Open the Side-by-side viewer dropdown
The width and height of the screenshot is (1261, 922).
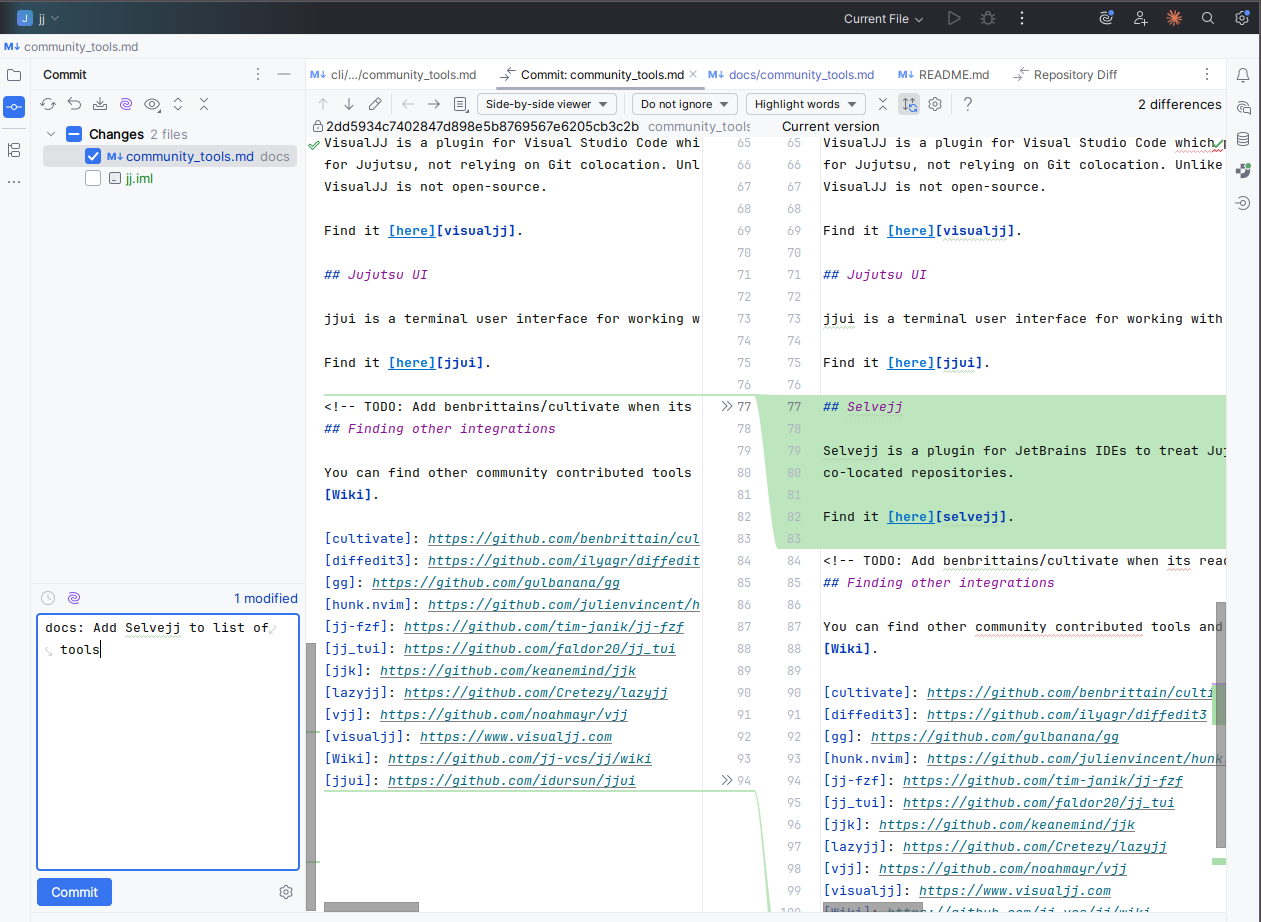coord(547,104)
